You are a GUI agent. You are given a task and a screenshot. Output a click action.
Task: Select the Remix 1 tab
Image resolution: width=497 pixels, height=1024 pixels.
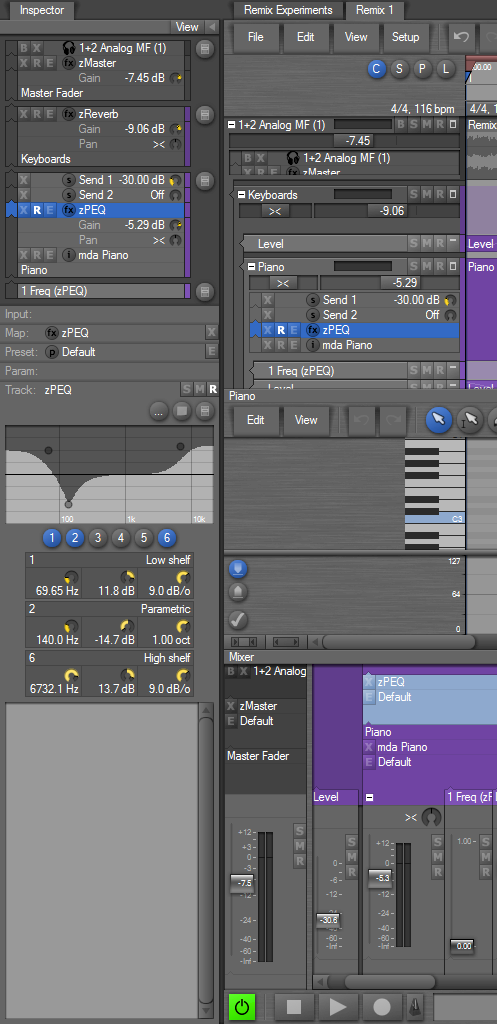tap(374, 10)
